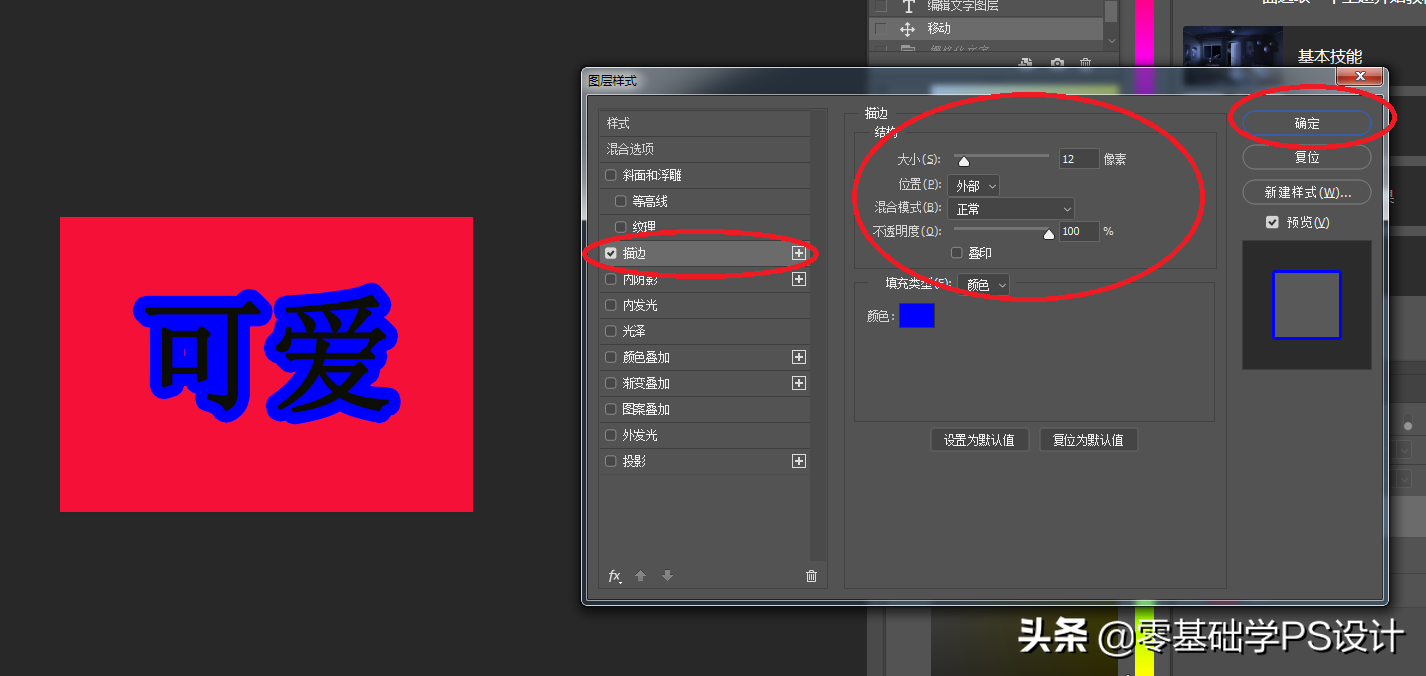Select the 外发光 row label
This screenshot has height=676, width=1426.
640,435
